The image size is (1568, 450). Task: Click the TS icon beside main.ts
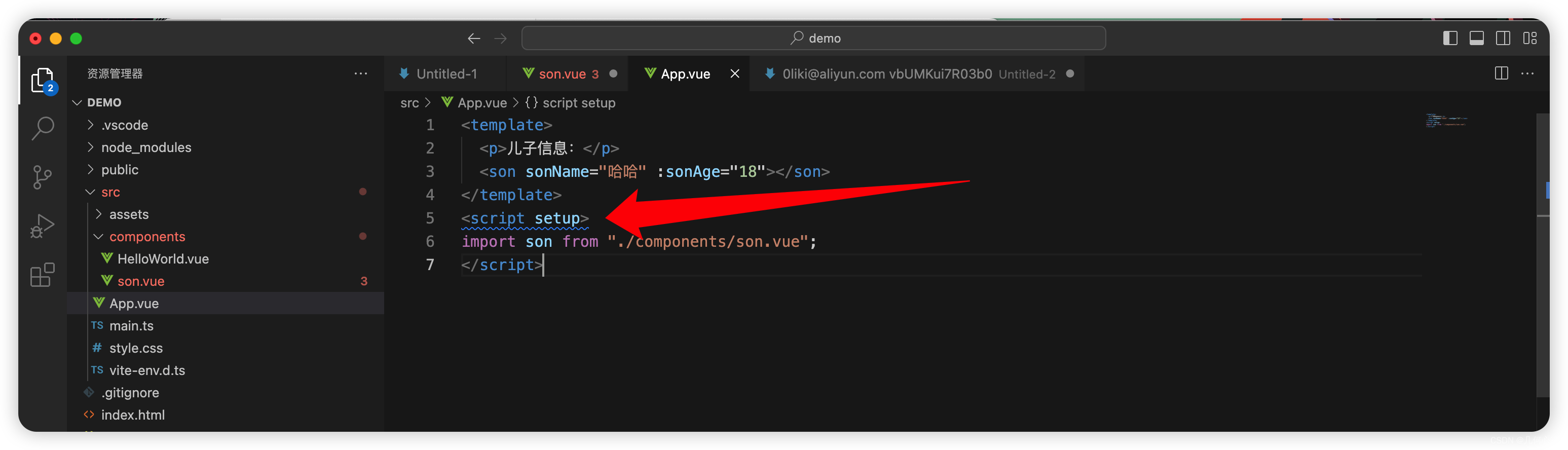pyautogui.click(x=97, y=326)
